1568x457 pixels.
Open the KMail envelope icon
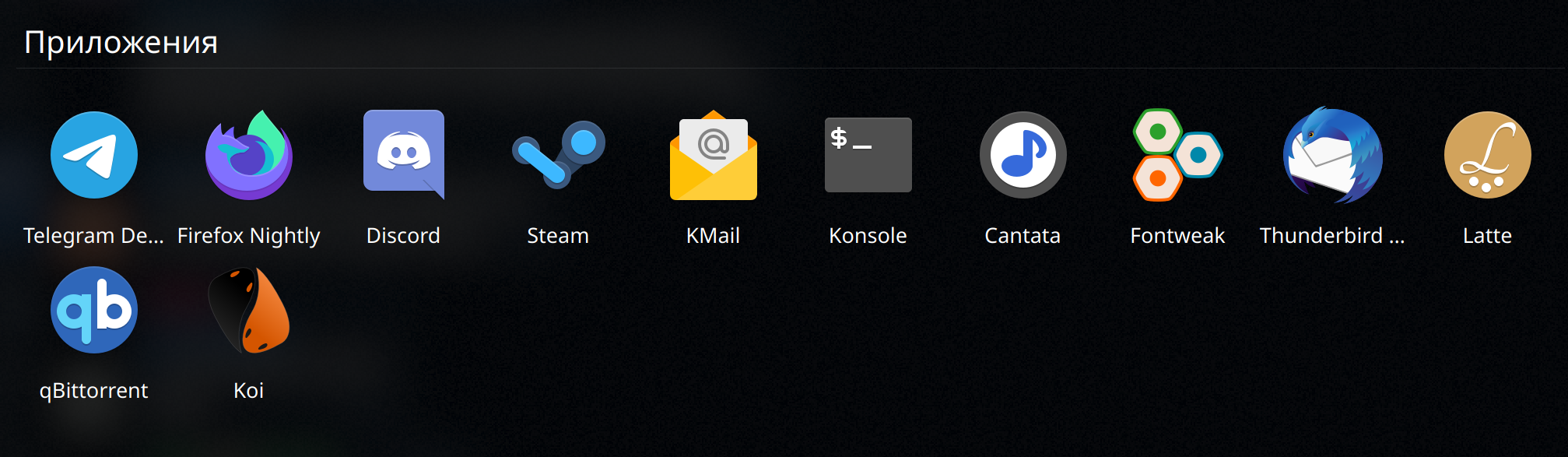714,155
